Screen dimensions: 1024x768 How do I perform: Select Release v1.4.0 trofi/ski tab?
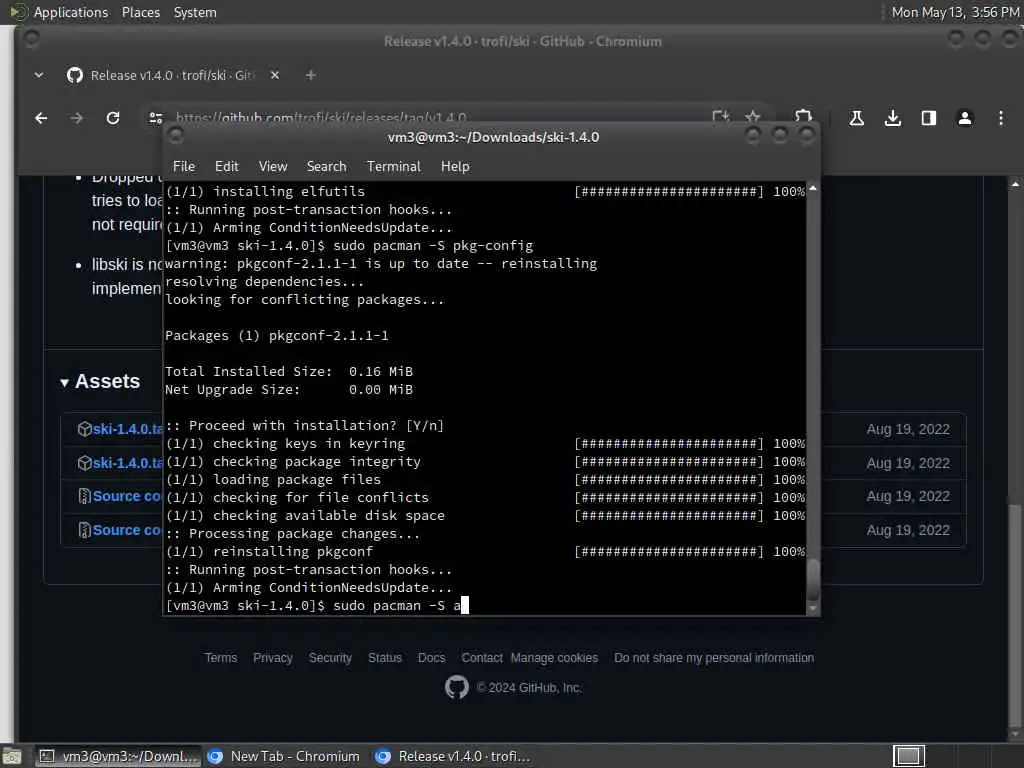171,75
